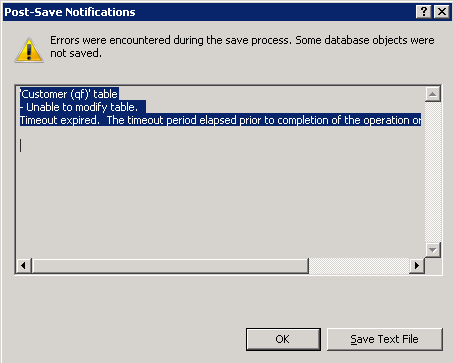
Task: Click the yellow warning triangle icon
Action: coord(29,50)
